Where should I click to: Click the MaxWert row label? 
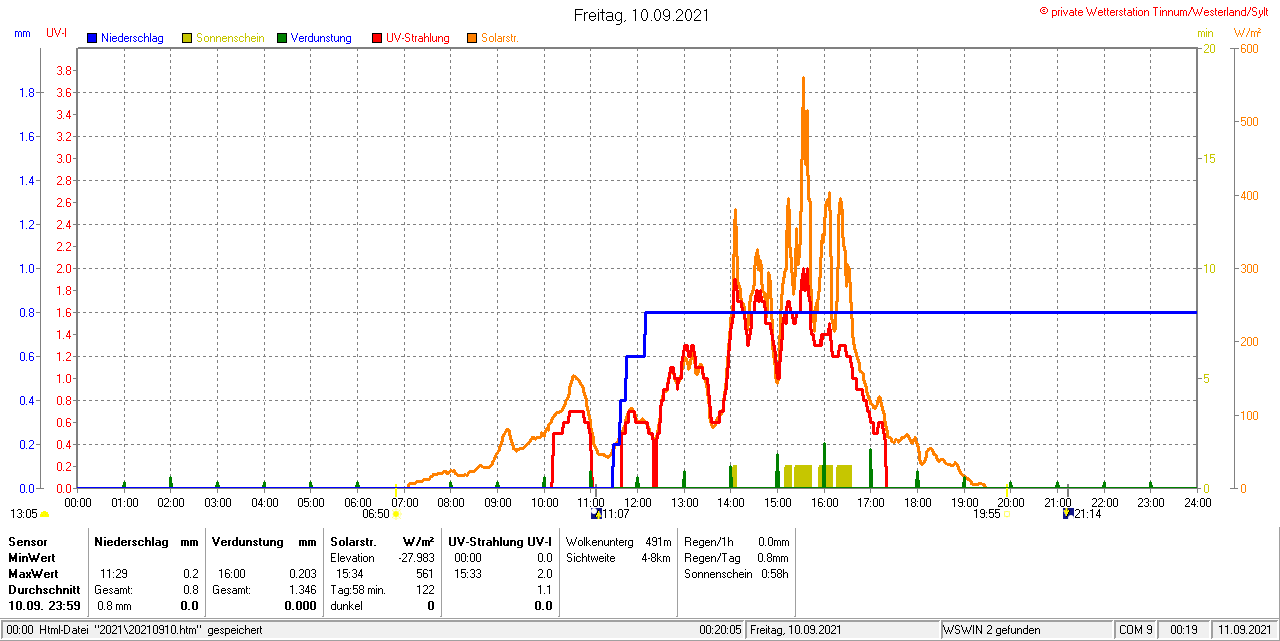[x=32, y=574]
